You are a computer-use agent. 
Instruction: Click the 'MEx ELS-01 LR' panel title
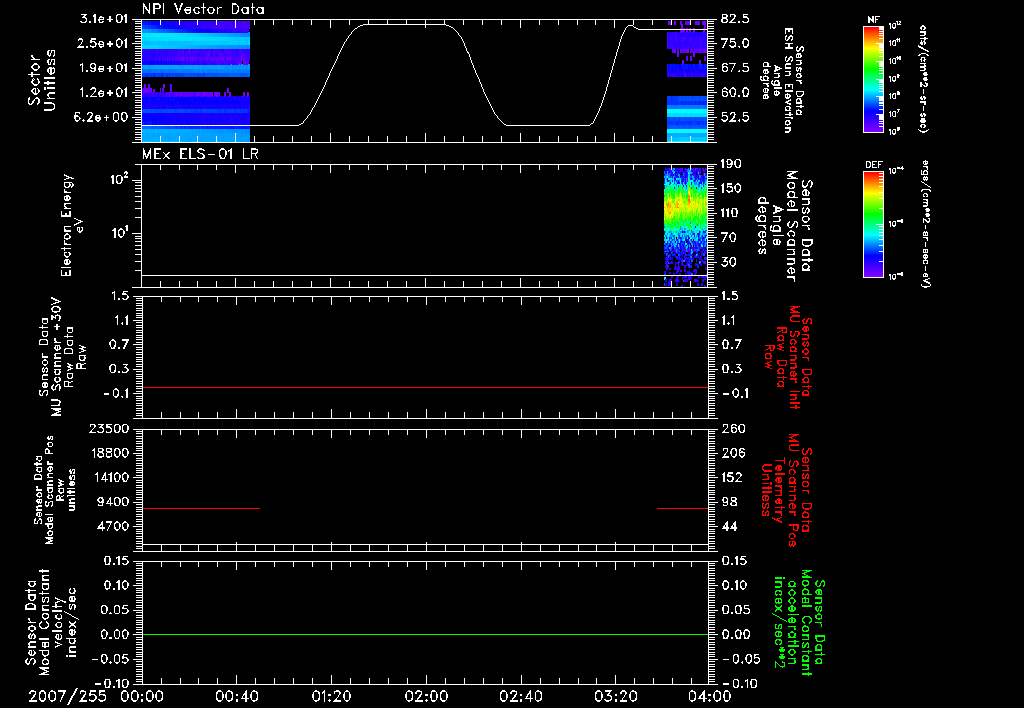click(200, 154)
